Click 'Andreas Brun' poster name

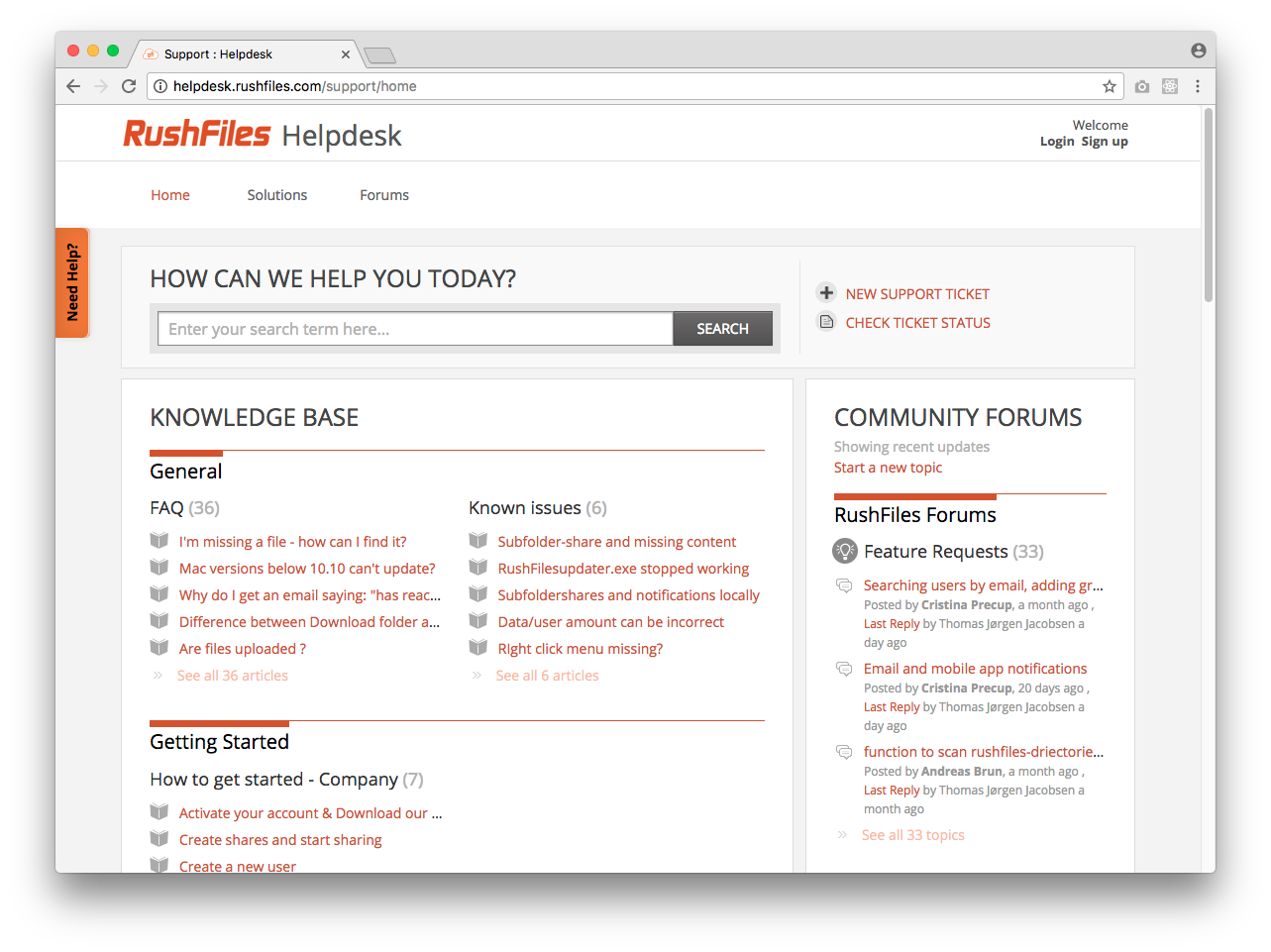962,772
